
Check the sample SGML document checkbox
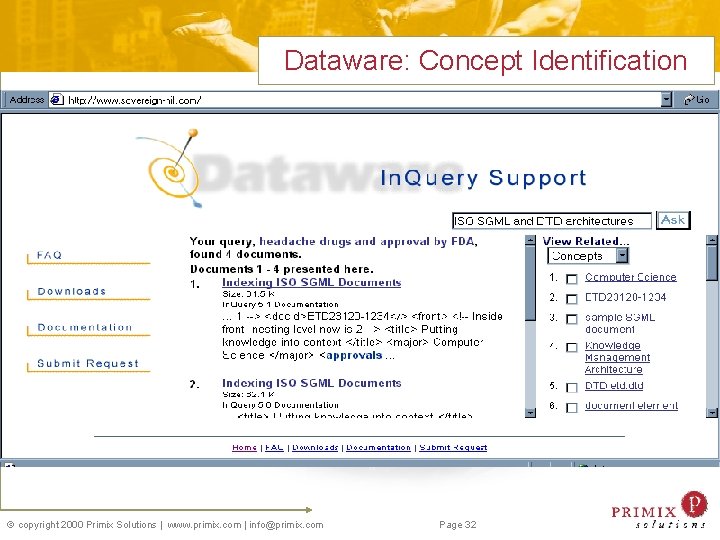pos(572,319)
